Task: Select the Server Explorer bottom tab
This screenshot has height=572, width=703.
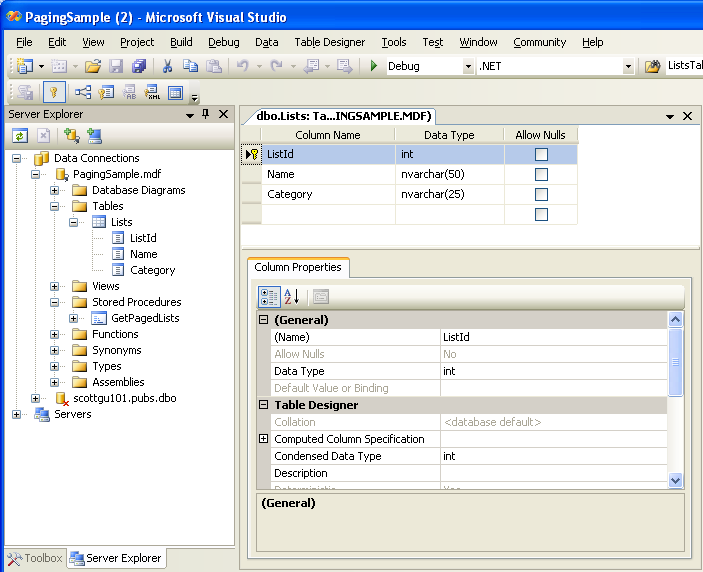Action: pyautogui.click(x=116, y=558)
